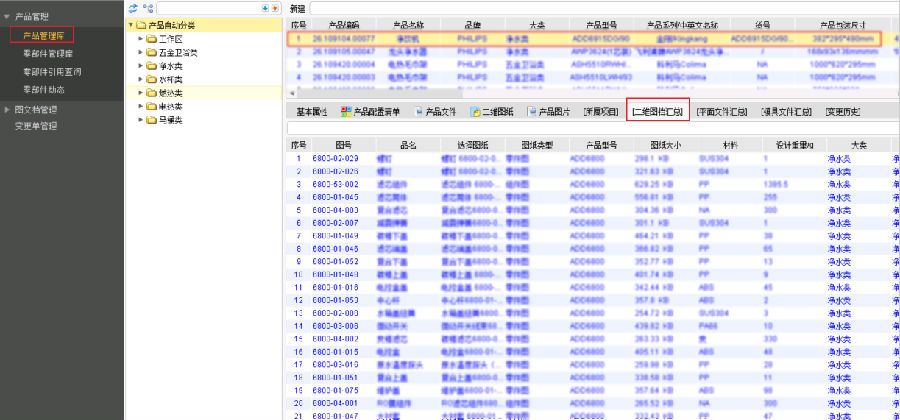Open 零部件管理库 in the sidebar

[x=46, y=54]
